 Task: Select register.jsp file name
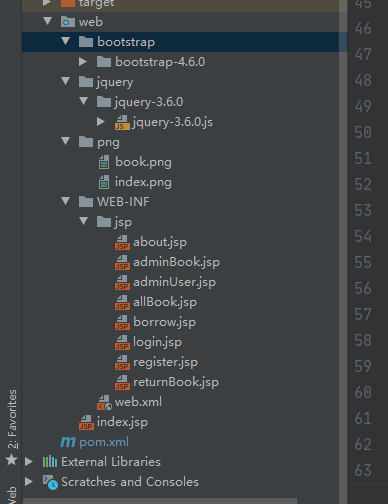point(165,362)
